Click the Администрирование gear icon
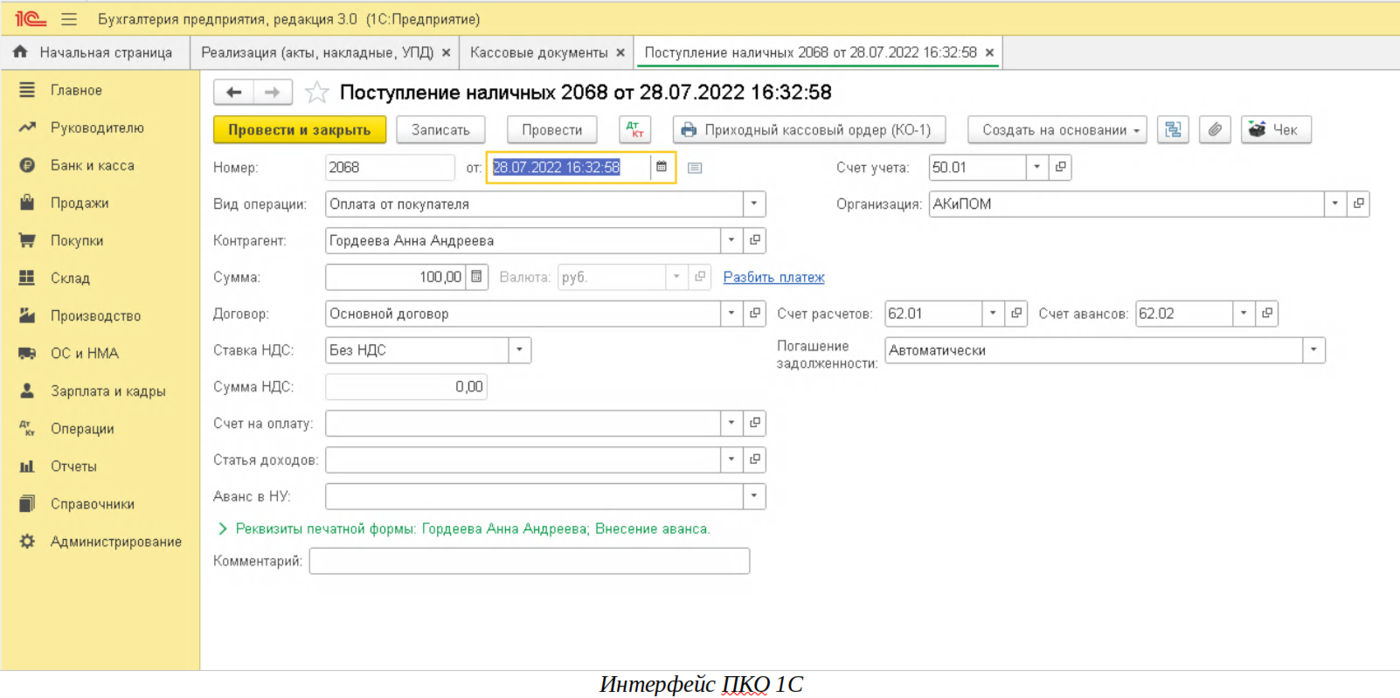 pos(27,541)
